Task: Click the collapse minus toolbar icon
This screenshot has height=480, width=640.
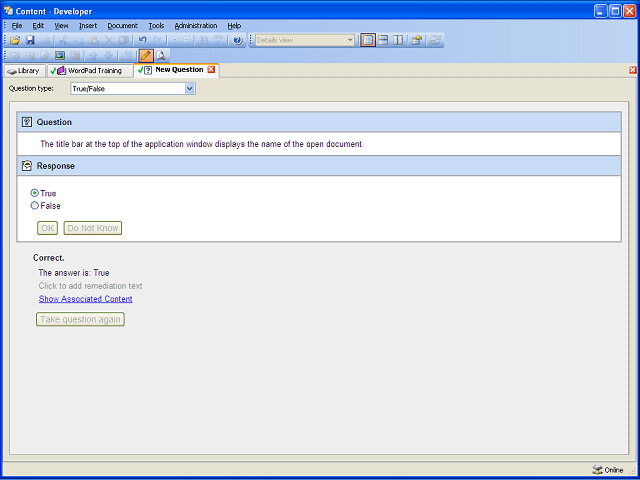Action: pos(186,40)
